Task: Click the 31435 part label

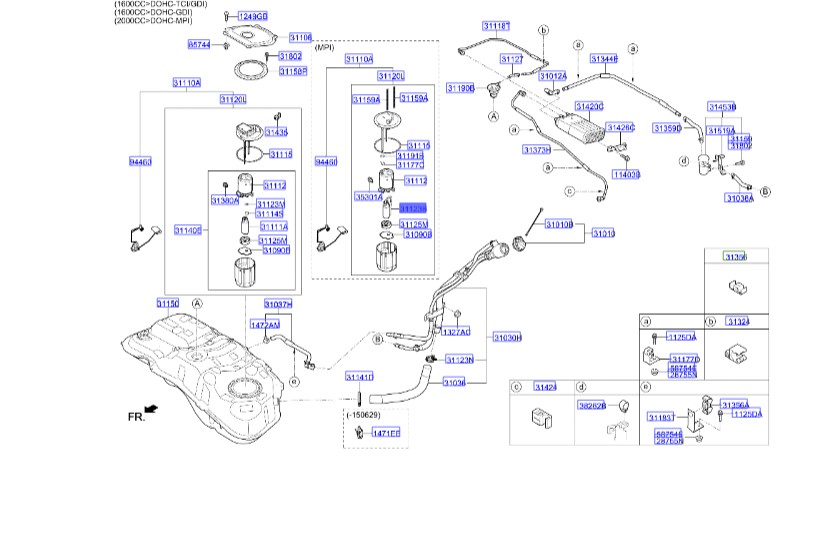Action: 276,132
